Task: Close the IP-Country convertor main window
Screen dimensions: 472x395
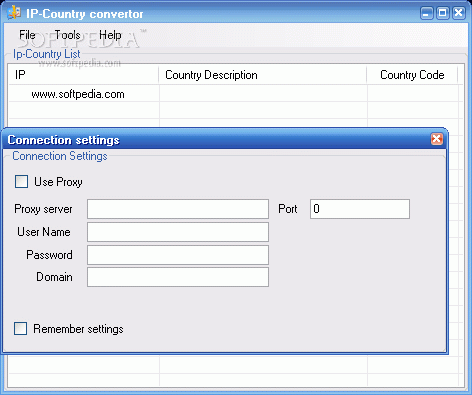Action: click(x=459, y=13)
